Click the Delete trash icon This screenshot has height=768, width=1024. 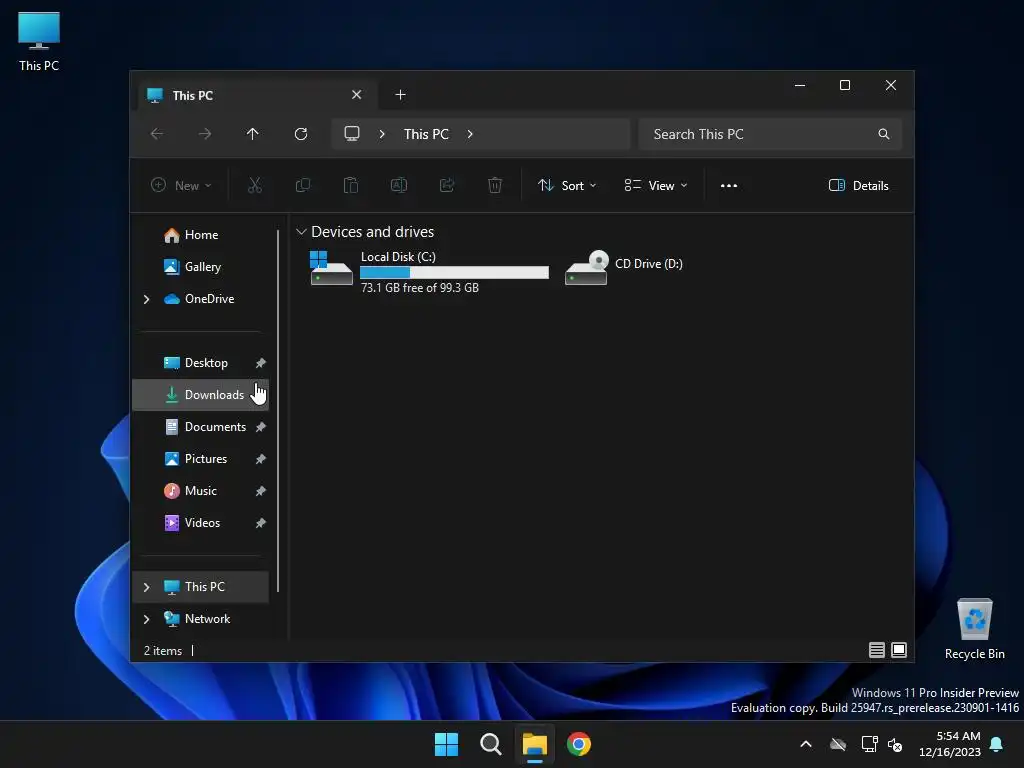[495, 185]
